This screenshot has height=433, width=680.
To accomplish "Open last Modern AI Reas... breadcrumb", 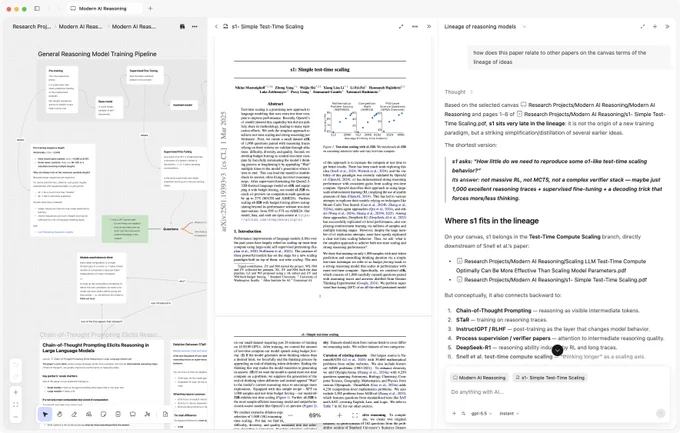I will point(134,26).
